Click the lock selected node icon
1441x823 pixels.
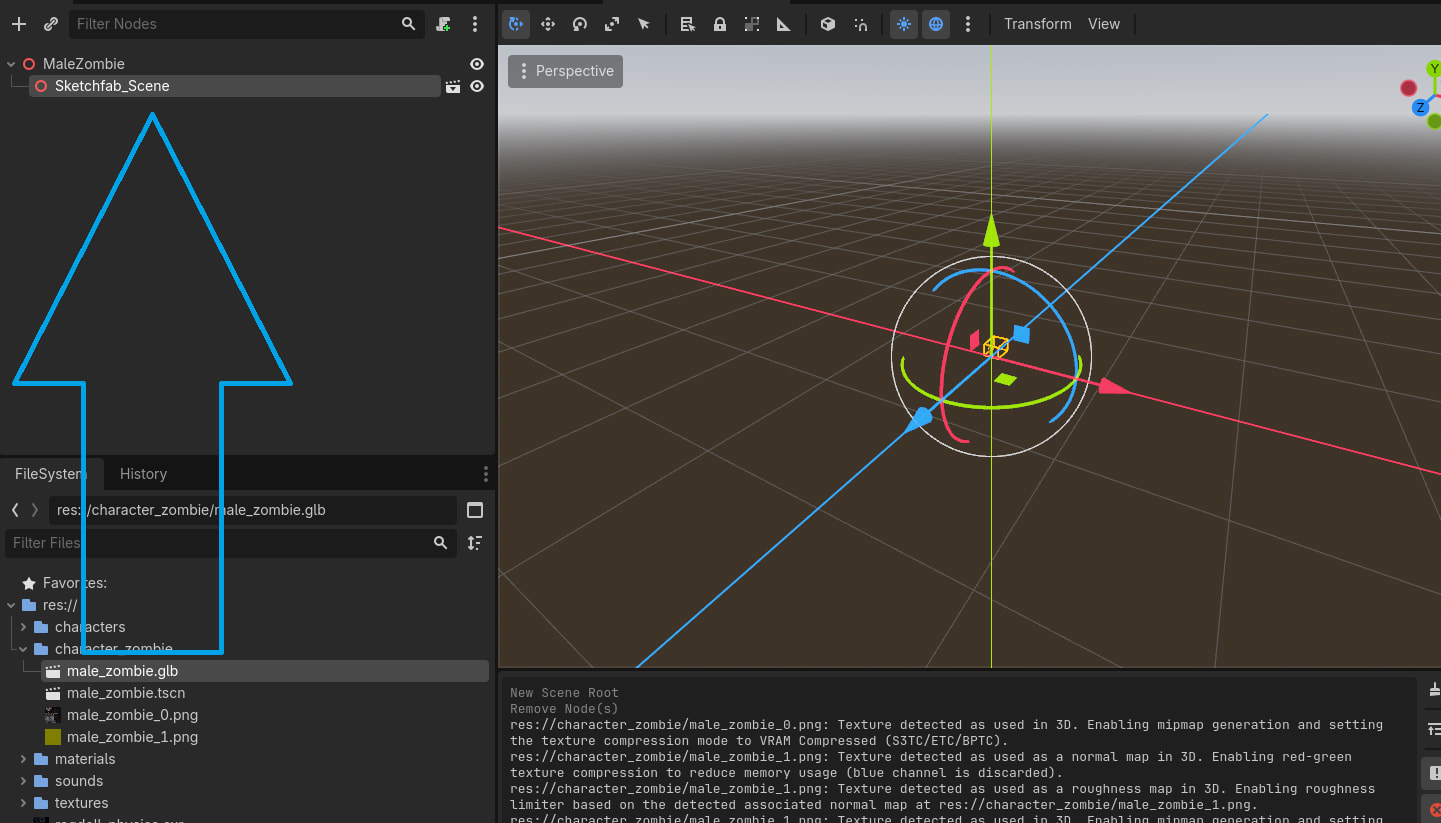tap(720, 24)
